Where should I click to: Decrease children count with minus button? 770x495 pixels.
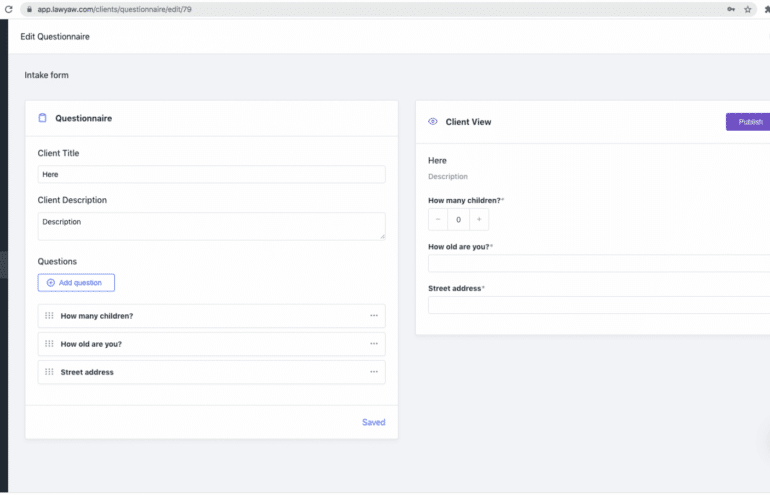point(438,220)
